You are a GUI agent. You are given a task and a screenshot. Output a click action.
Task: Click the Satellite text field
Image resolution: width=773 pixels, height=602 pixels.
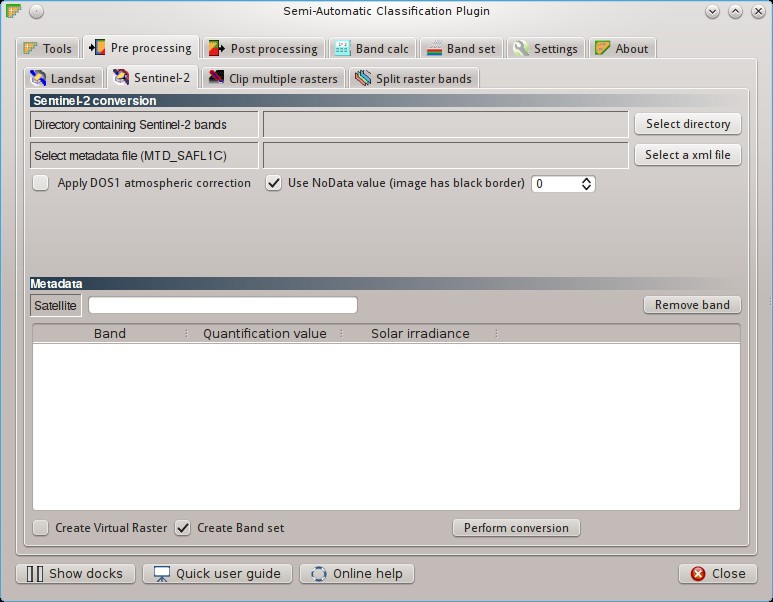[223, 305]
